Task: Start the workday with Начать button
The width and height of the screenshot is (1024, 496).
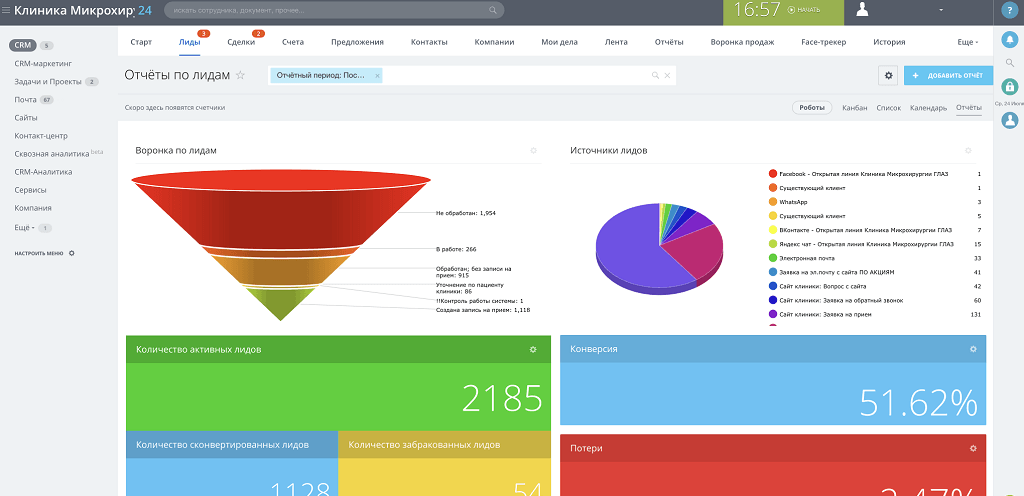Action: [804, 10]
